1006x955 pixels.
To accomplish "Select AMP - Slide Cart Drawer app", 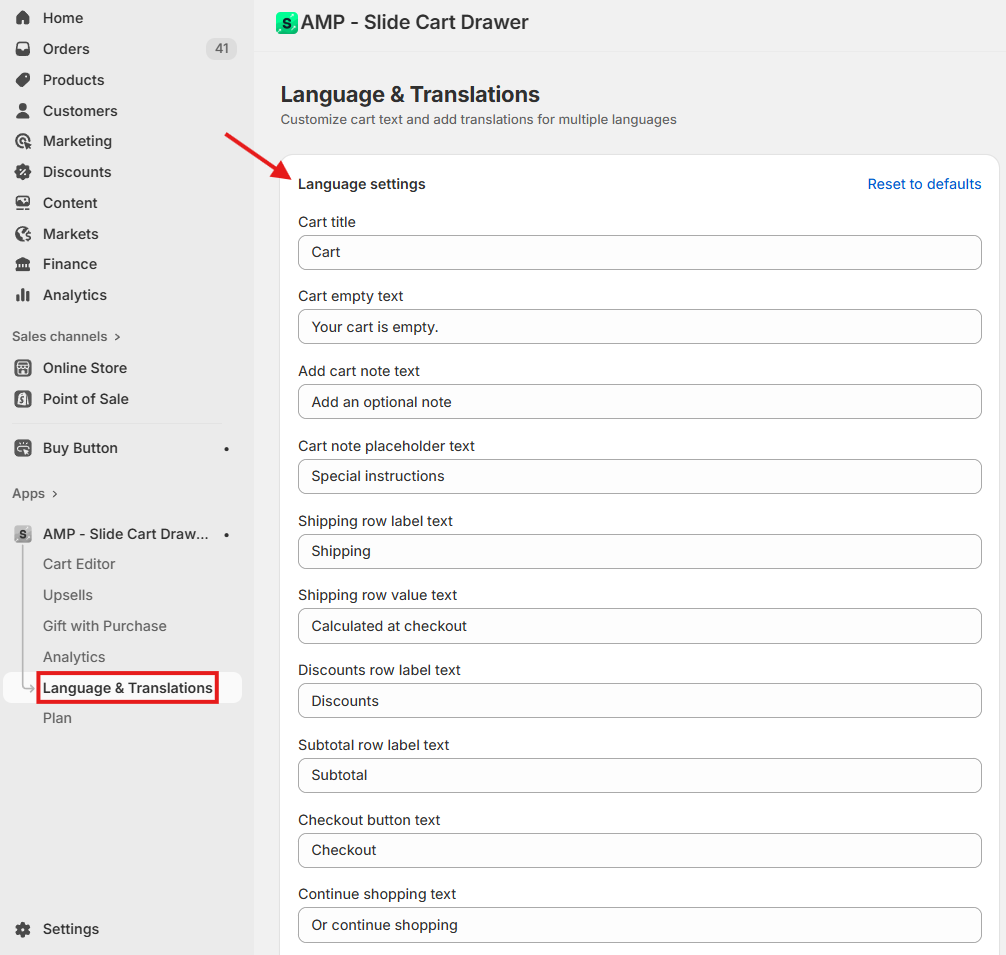I will click(x=126, y=534).
